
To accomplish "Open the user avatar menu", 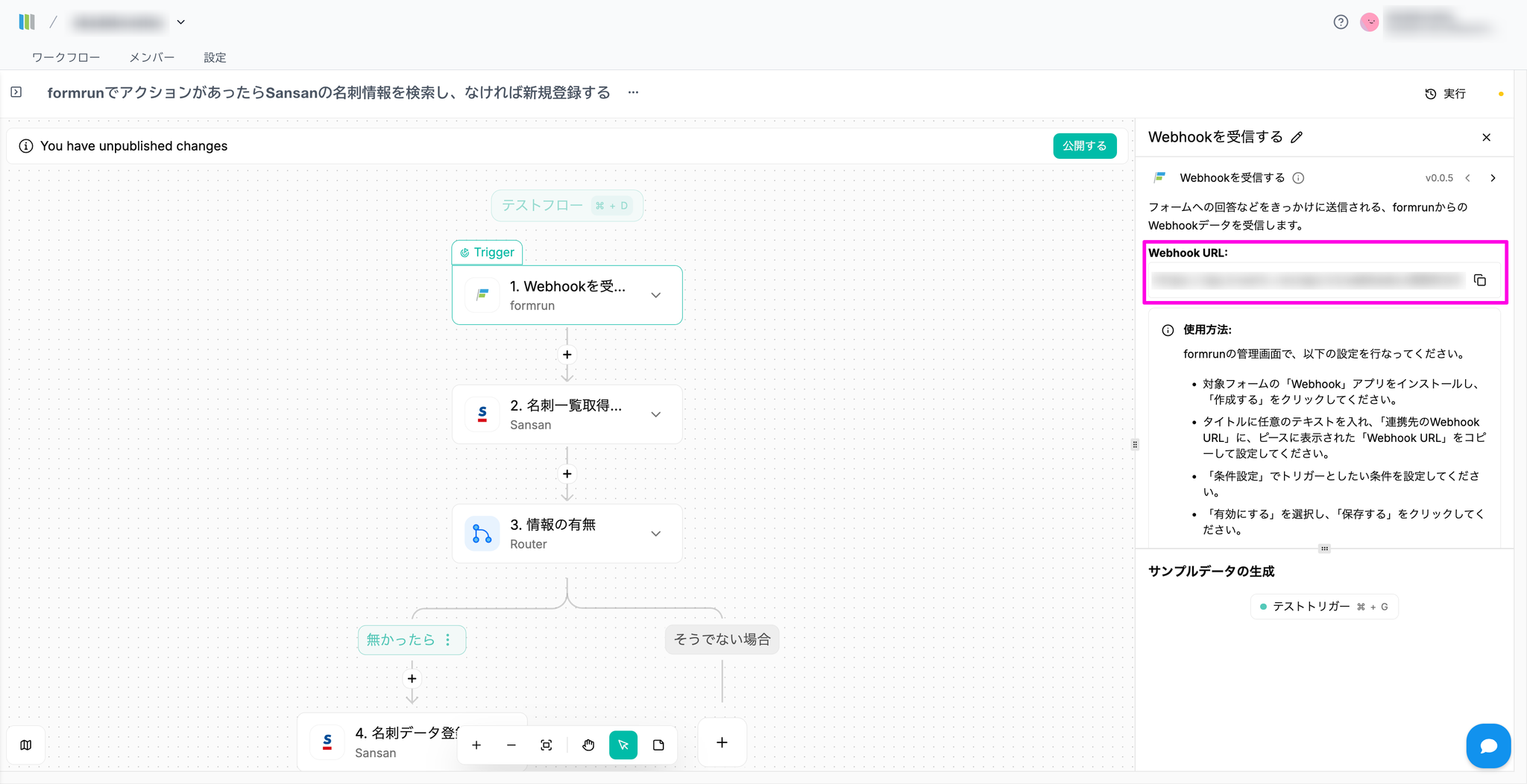I will (1370, 22).
